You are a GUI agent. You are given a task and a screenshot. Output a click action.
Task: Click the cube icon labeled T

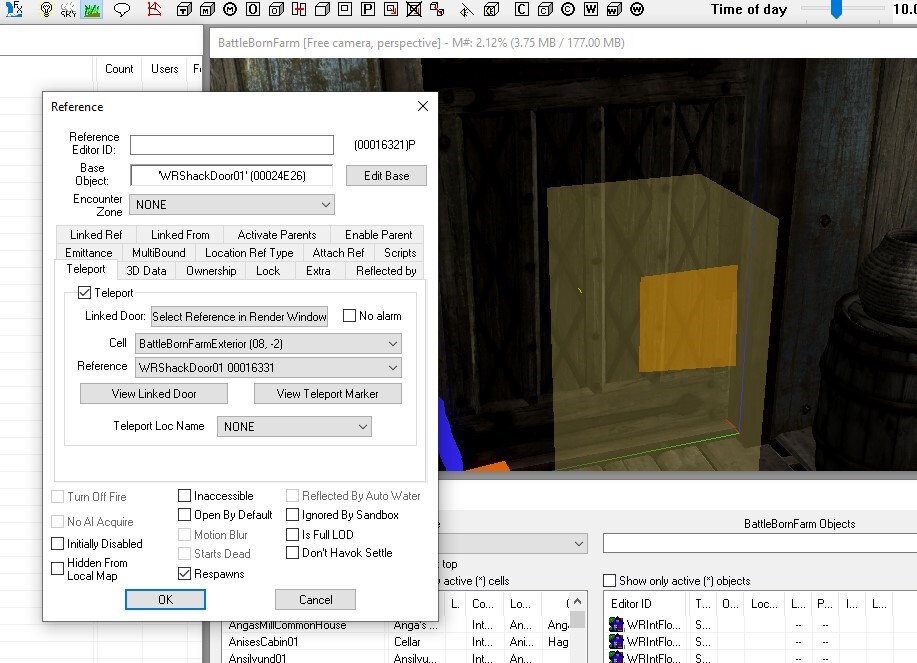pyautogui.click(x=184, y=9)
